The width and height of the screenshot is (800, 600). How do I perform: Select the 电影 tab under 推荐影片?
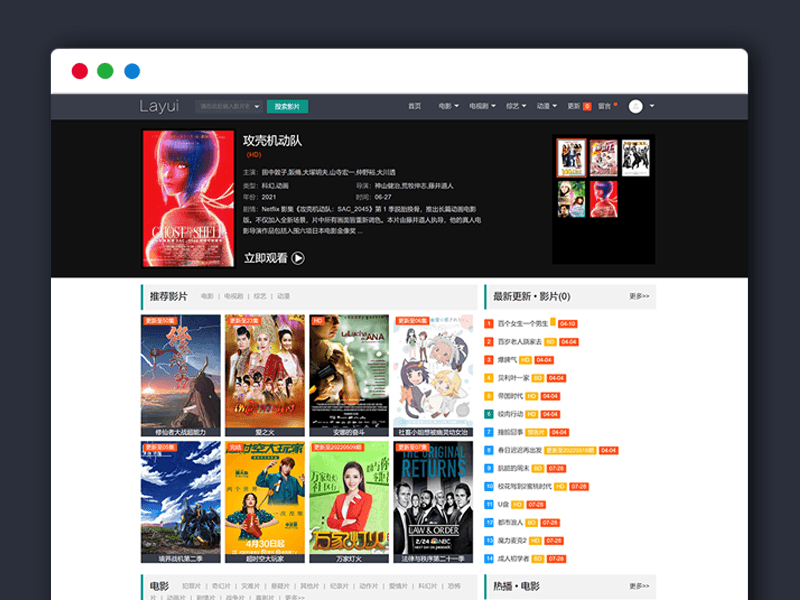[x=207, y=296]
